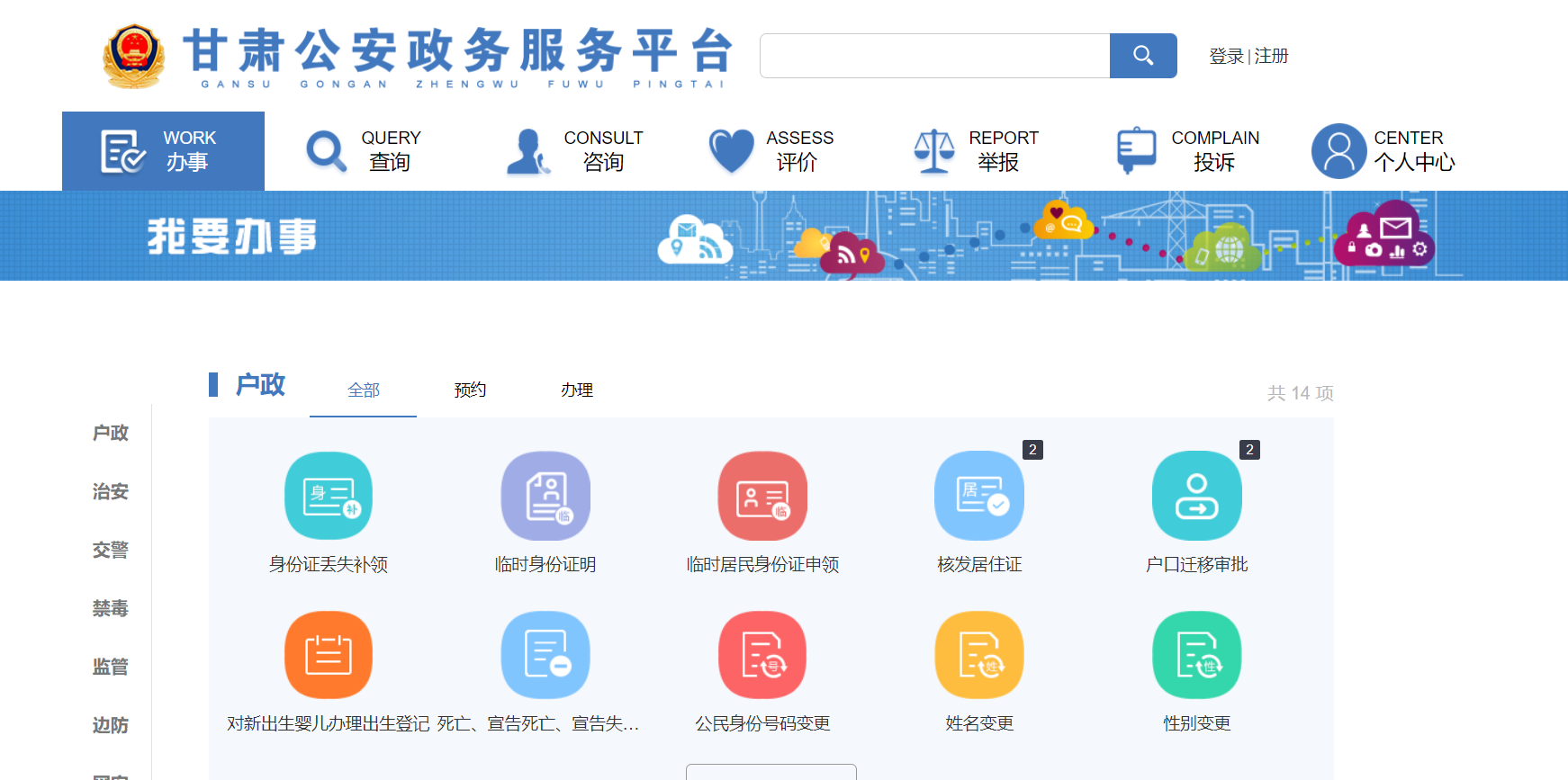Select the 临时居民身份证申领 icon
Viewport: 1568px width, 780px height.
762,496
